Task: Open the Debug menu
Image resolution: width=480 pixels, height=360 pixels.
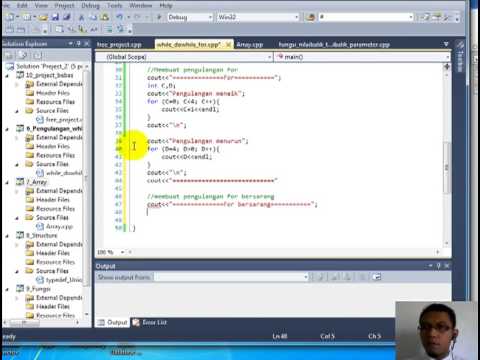Action: pos(90,5)
